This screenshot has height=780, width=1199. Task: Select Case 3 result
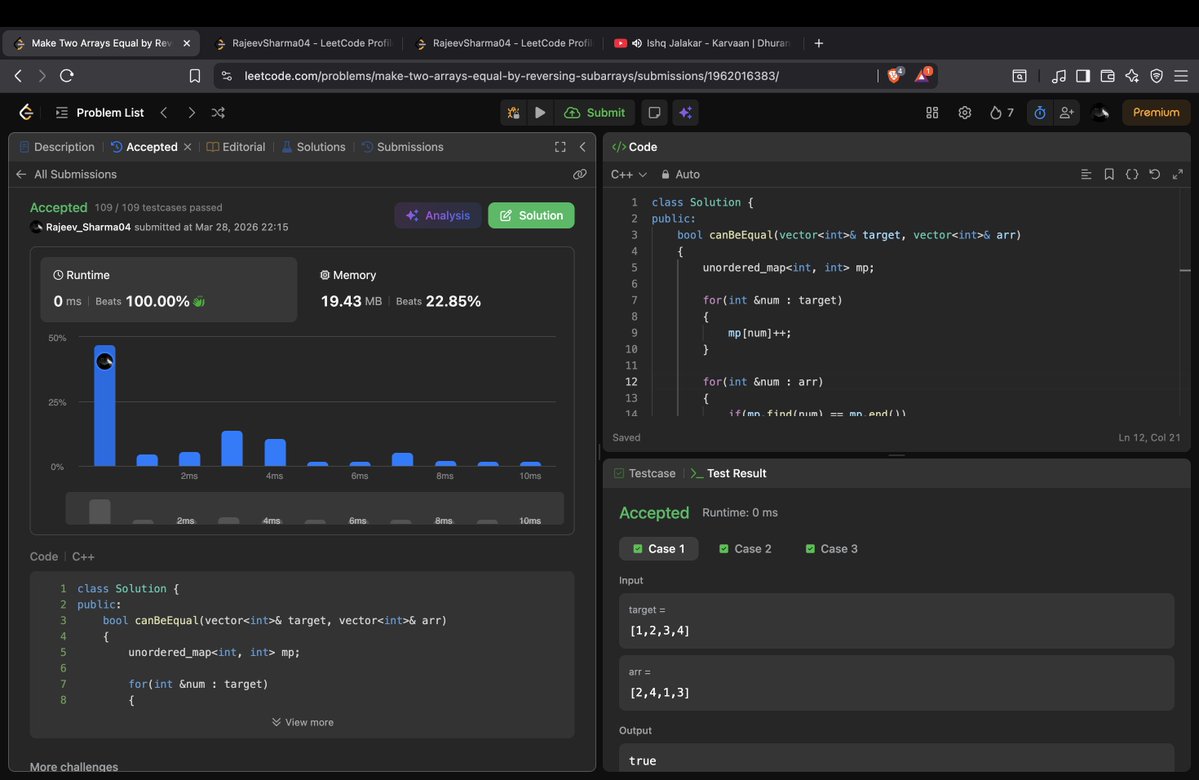point(831,548)
